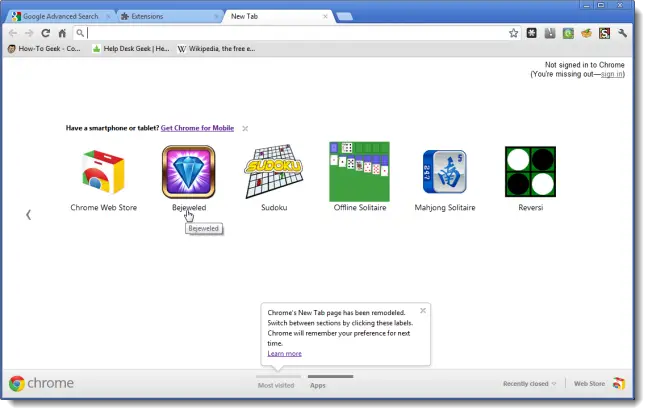Image resolution: width=650 pixels, height=415 pixels.
Task: Switch to the Apps section
Action: [x=330, y=383]
